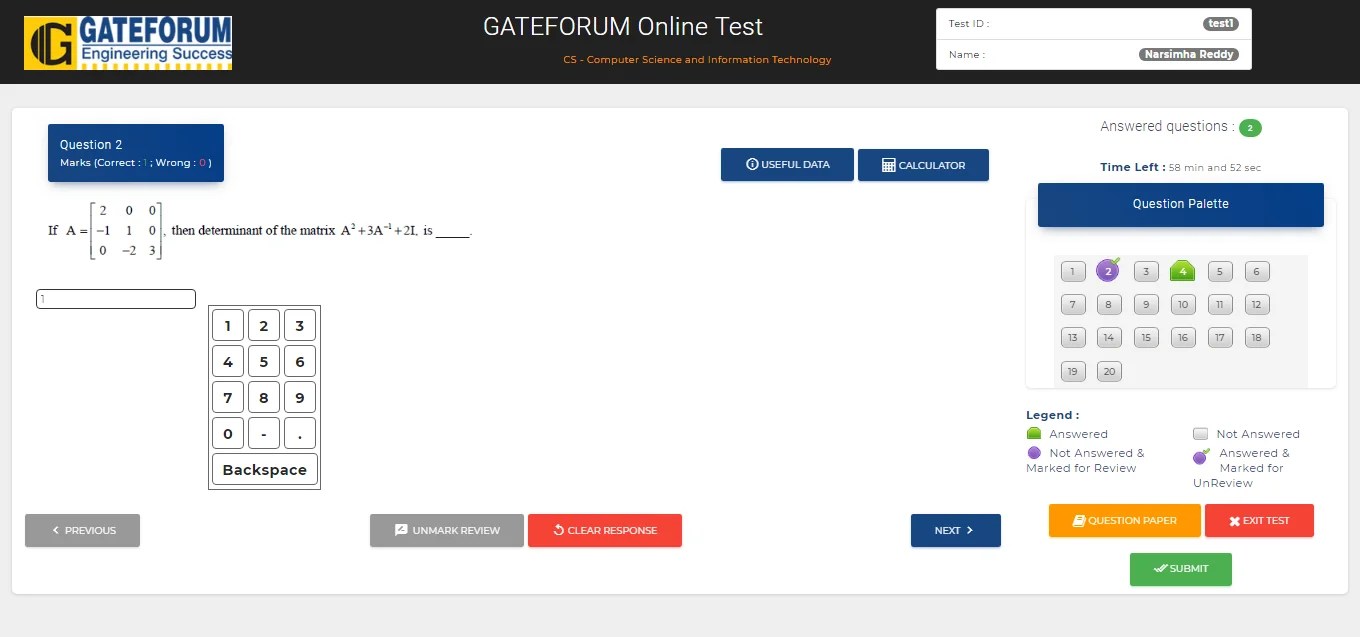Advance with the Next arrow button
This screenshot has width=1360, height=637.
955,530
